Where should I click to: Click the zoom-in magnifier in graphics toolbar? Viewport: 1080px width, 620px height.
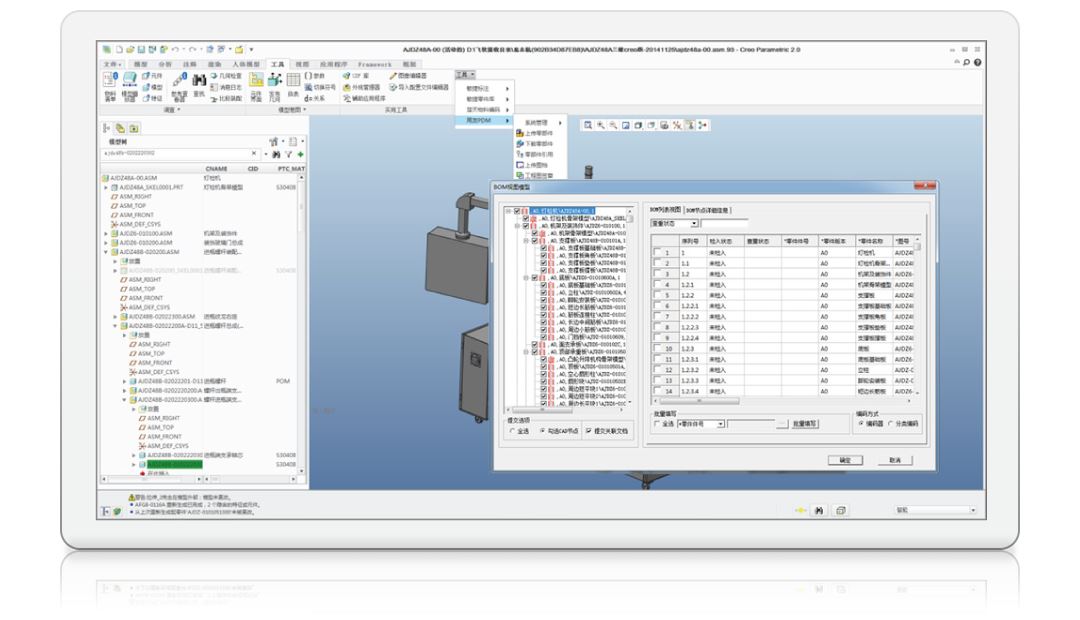[x=602, y=123]
